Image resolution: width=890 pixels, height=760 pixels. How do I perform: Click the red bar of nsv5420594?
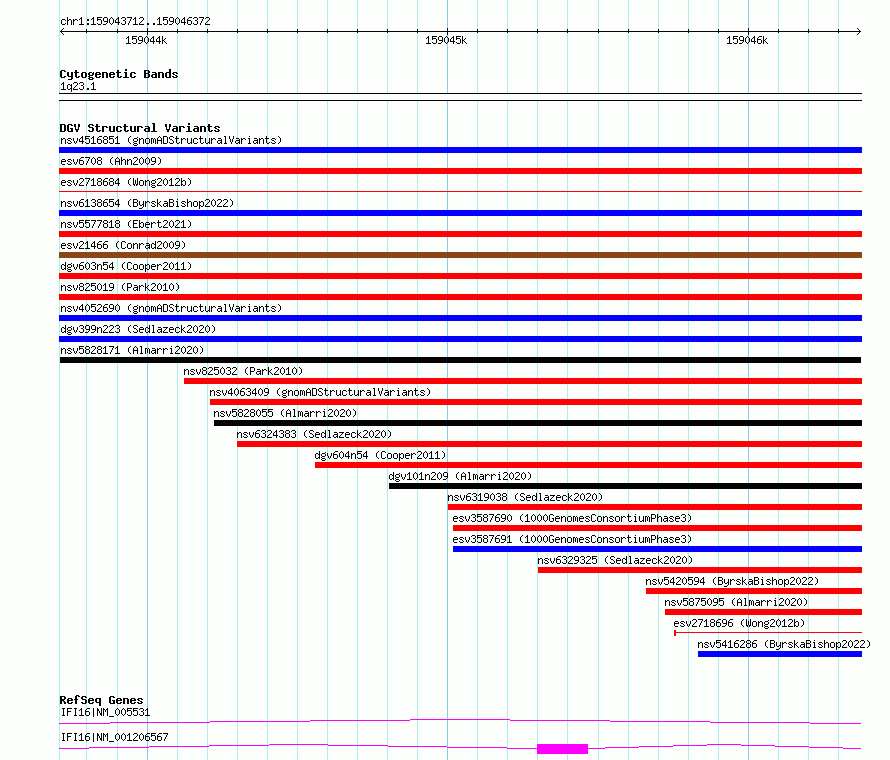pos(754,591)
